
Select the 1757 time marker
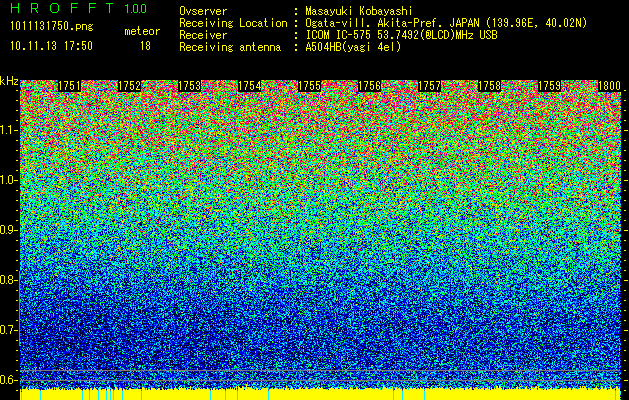pyautogui.click(x=429, y=86)
